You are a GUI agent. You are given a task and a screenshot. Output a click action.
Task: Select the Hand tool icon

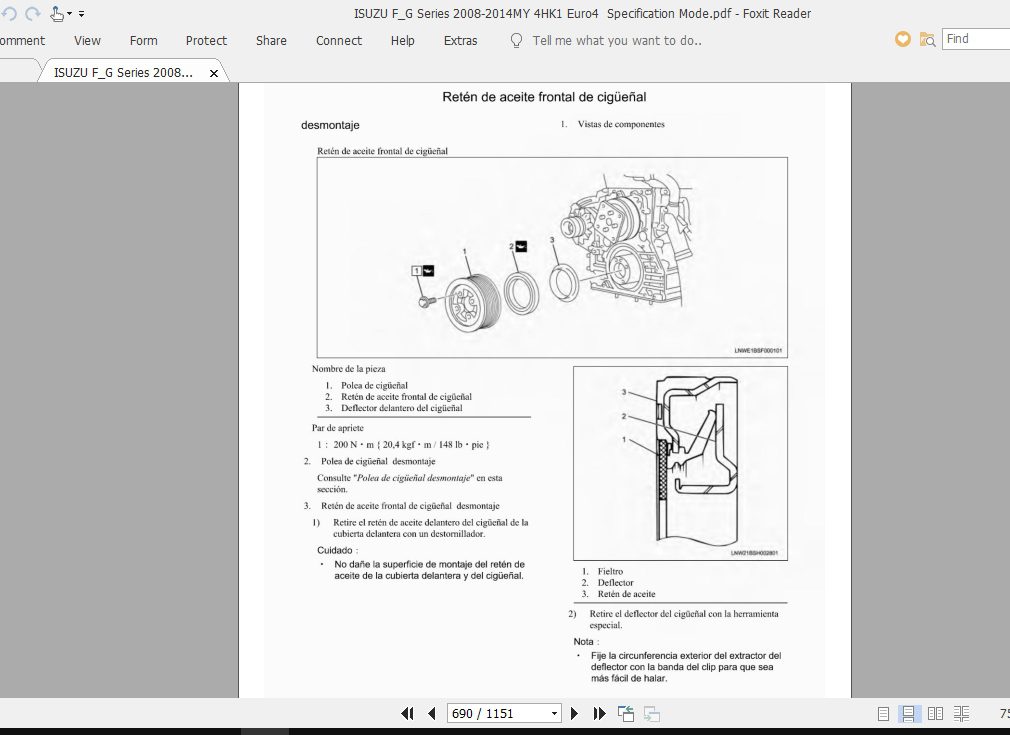click(x=57, y=14)
